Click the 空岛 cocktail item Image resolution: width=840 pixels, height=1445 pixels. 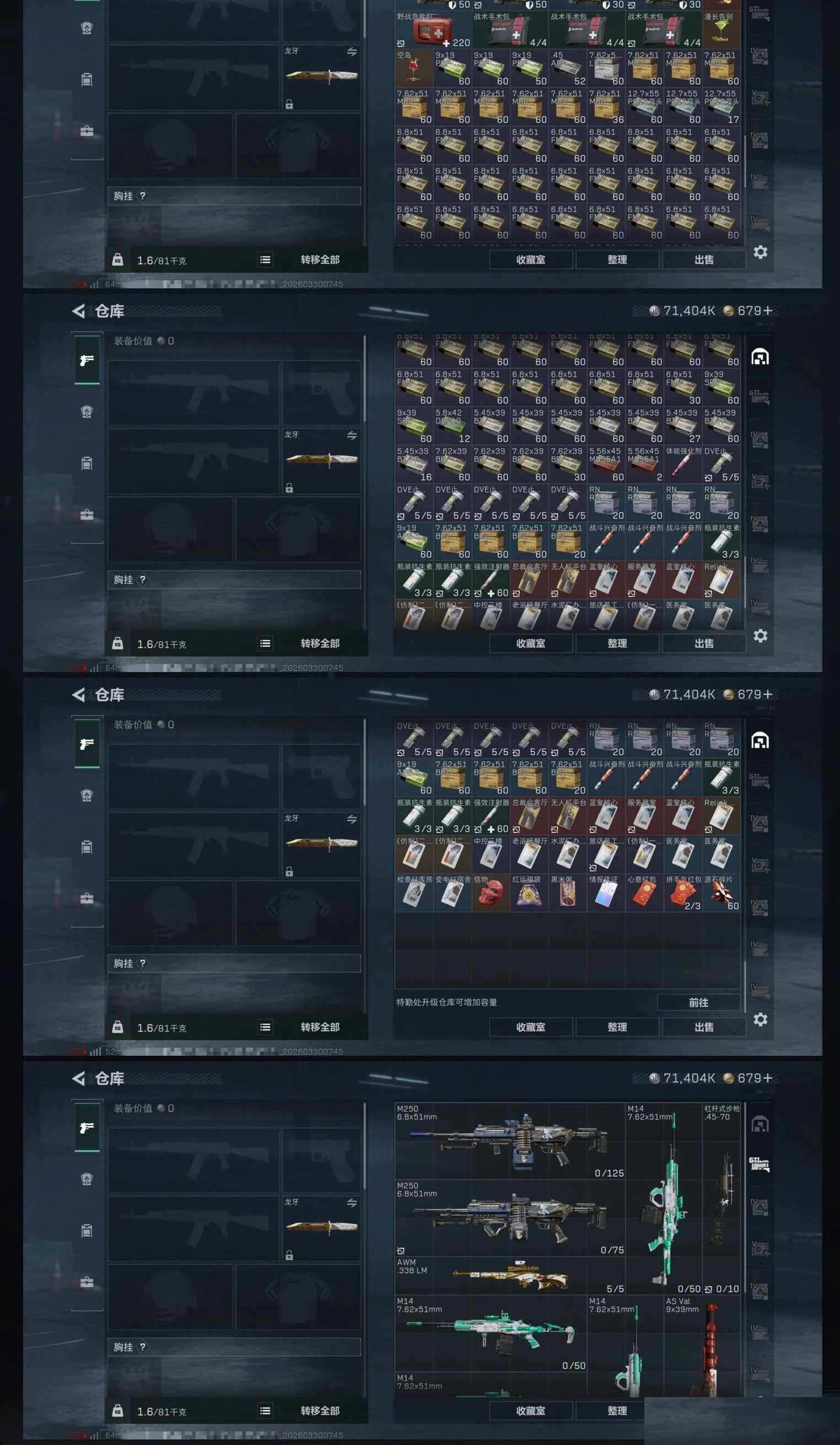click(x=413, y=68)
